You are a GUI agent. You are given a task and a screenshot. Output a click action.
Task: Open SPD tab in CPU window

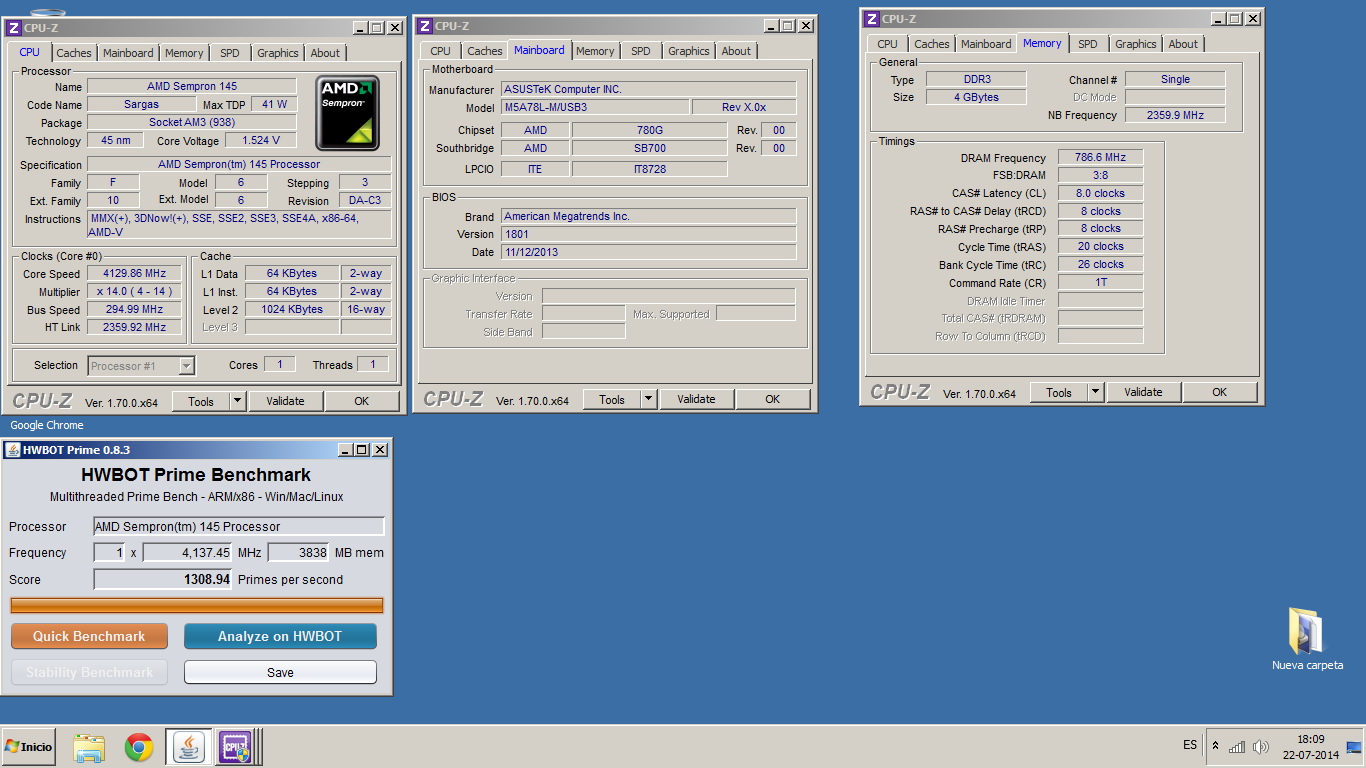[230, 53]
